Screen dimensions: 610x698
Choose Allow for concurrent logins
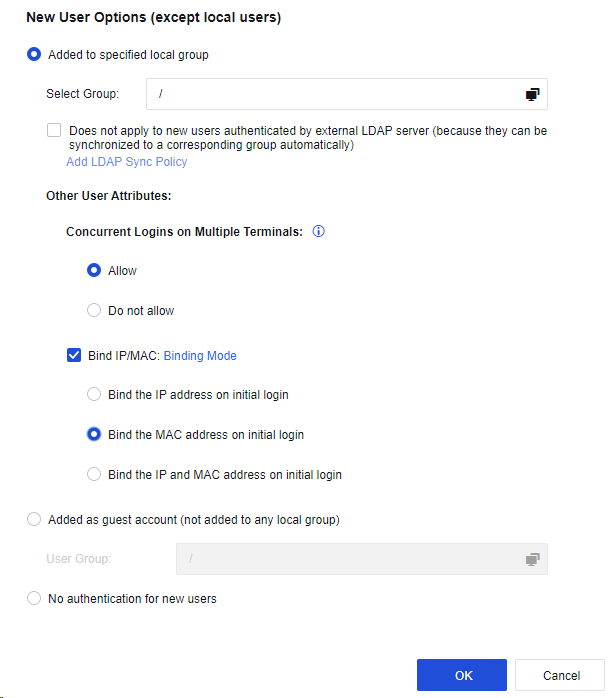[95, 271]
